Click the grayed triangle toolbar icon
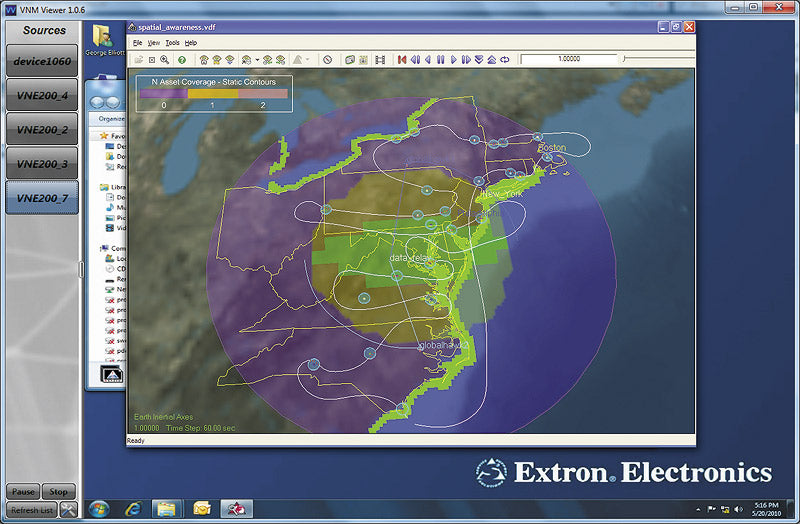This screenshot has width=800, height=524. [x=297, y=60]
